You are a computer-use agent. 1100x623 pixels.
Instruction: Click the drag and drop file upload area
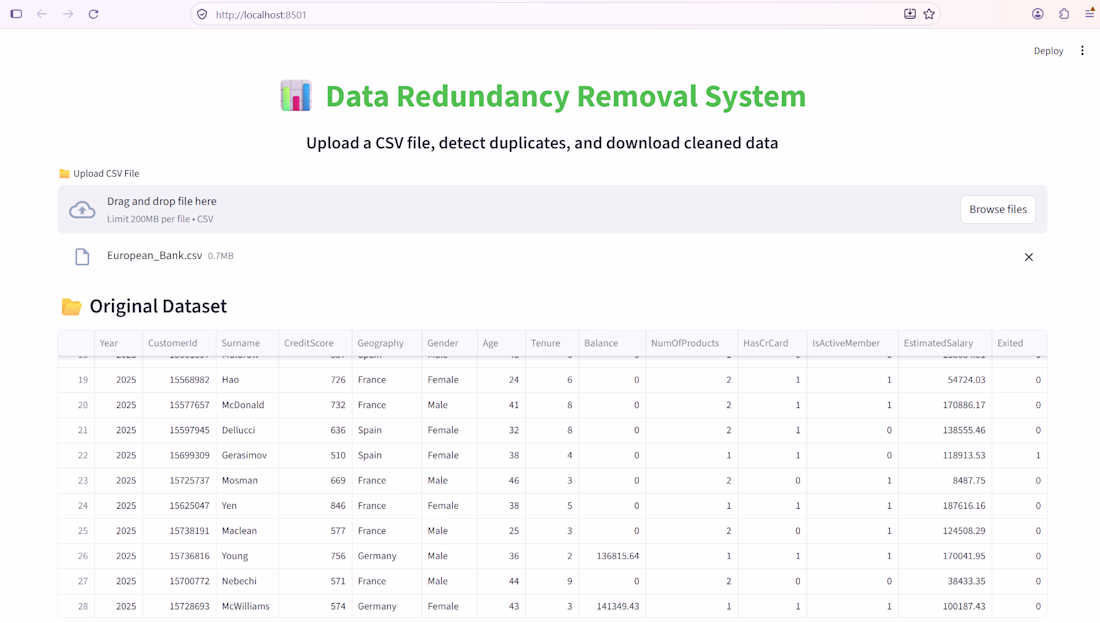552,209
